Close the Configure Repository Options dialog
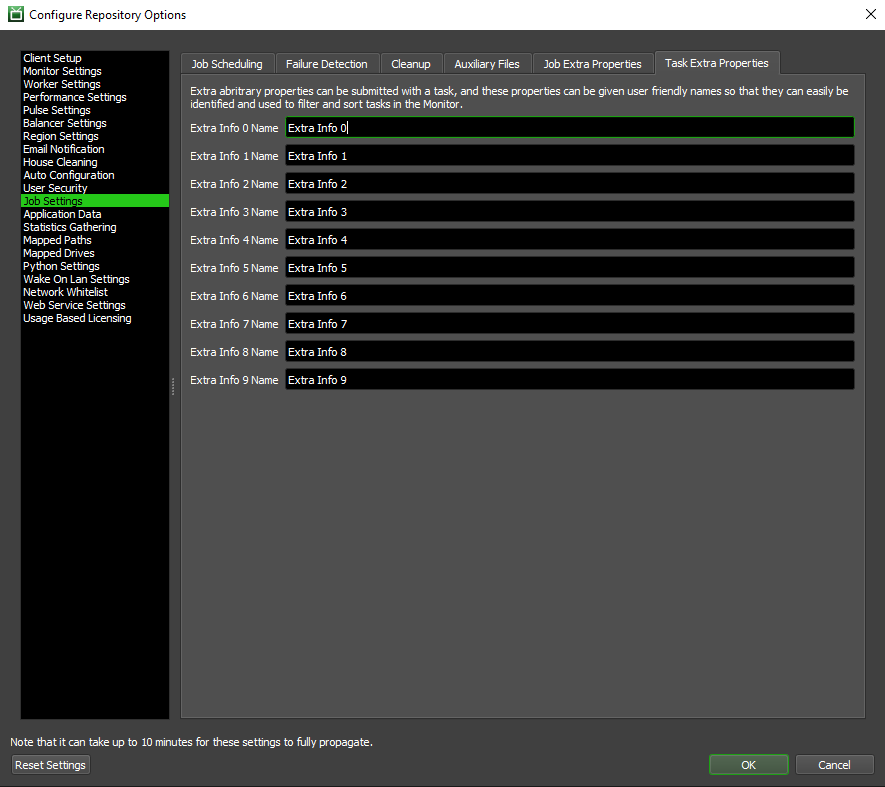Viewport: 885px width, 787px height. pos(870,14)
